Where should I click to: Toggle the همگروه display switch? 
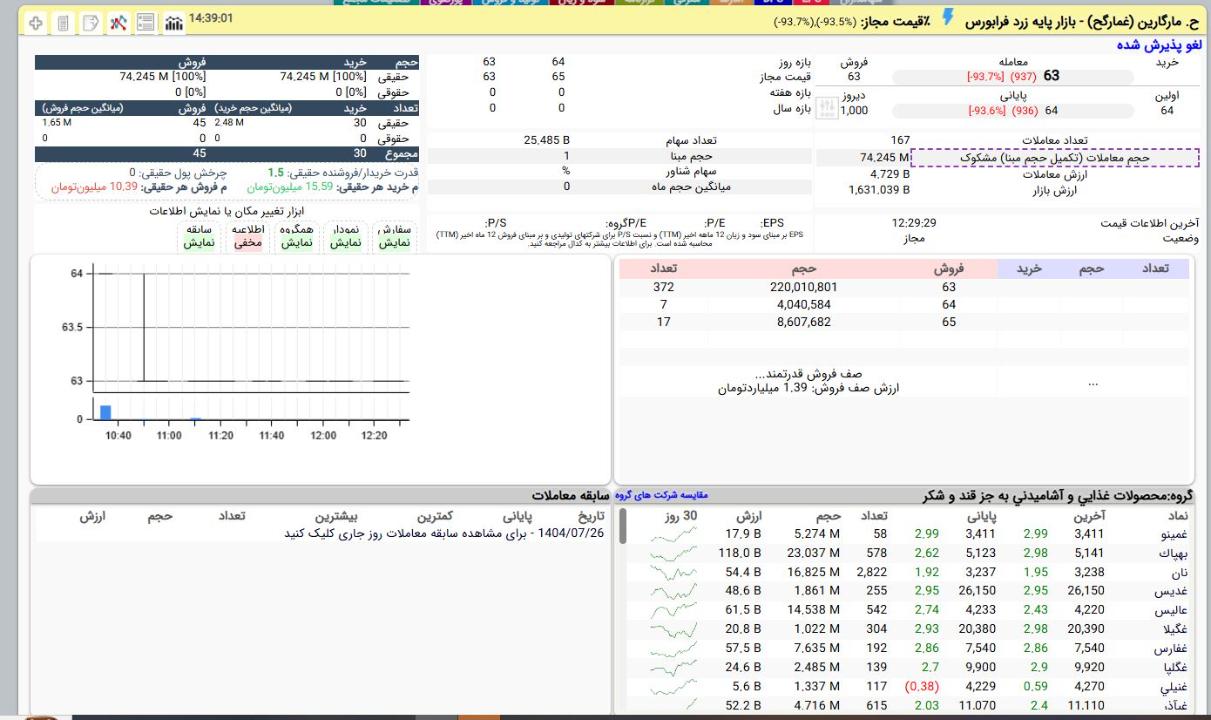coord(292,236)
